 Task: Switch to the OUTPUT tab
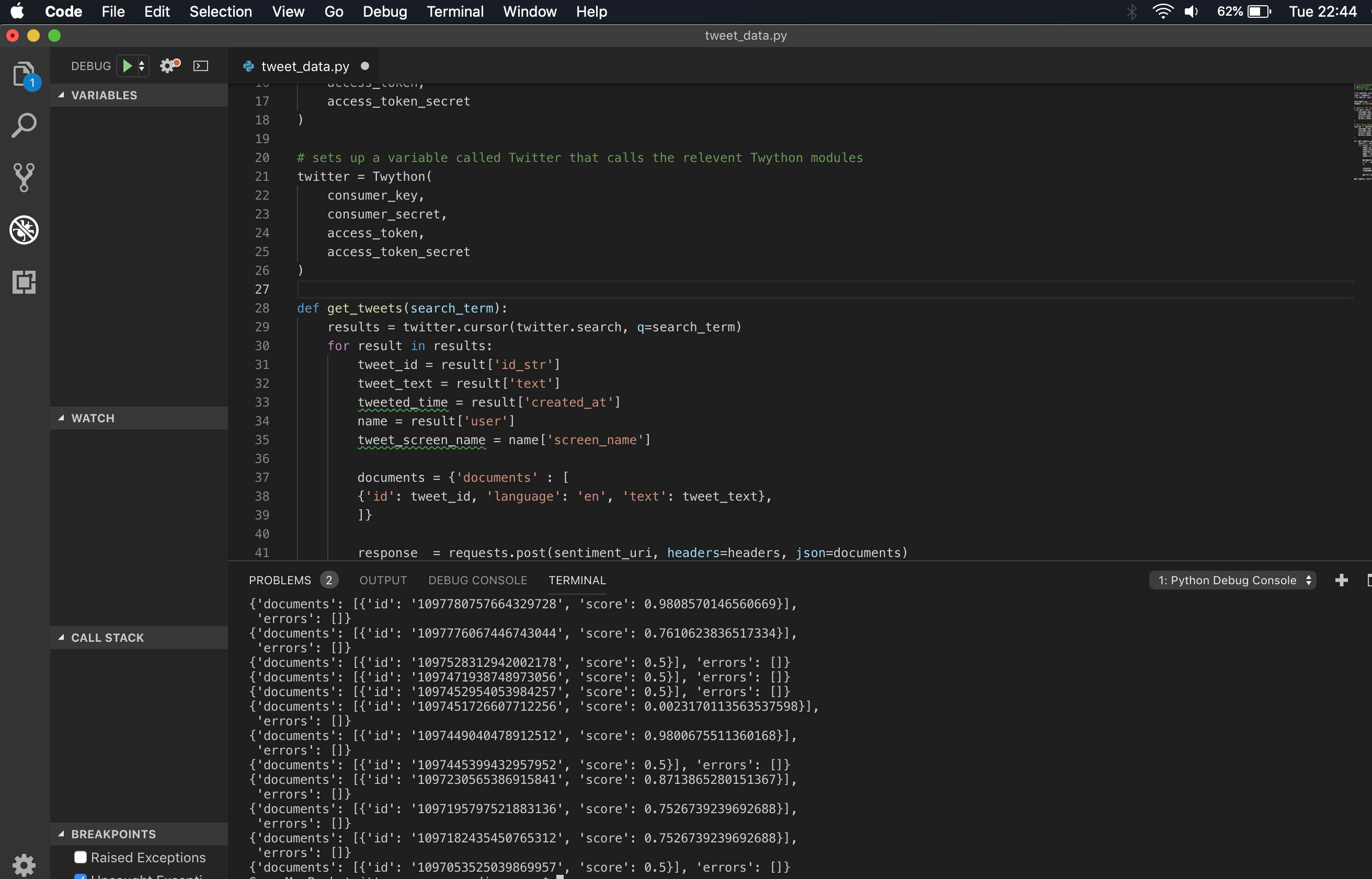[x=383, y=580]
